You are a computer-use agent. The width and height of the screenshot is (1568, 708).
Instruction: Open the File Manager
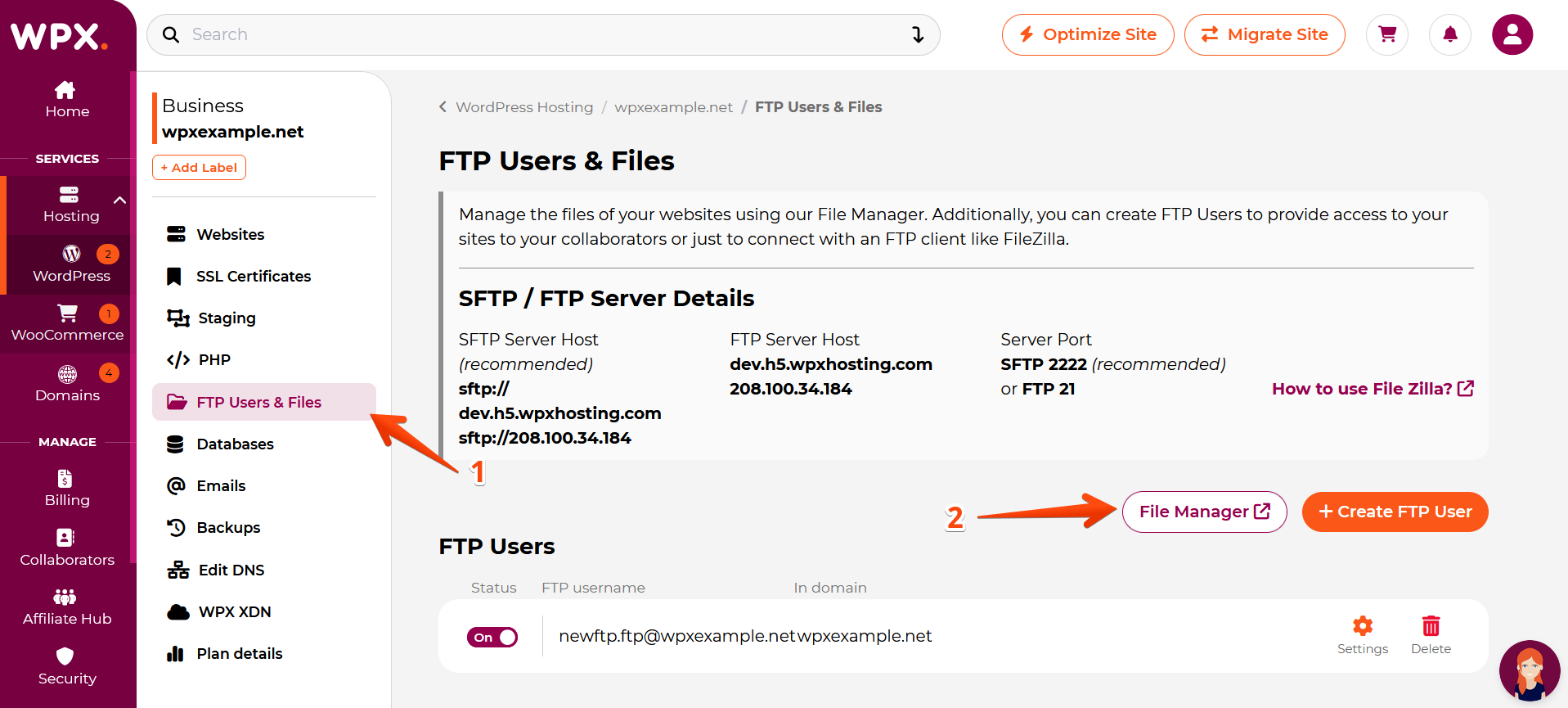(1204, 512)
